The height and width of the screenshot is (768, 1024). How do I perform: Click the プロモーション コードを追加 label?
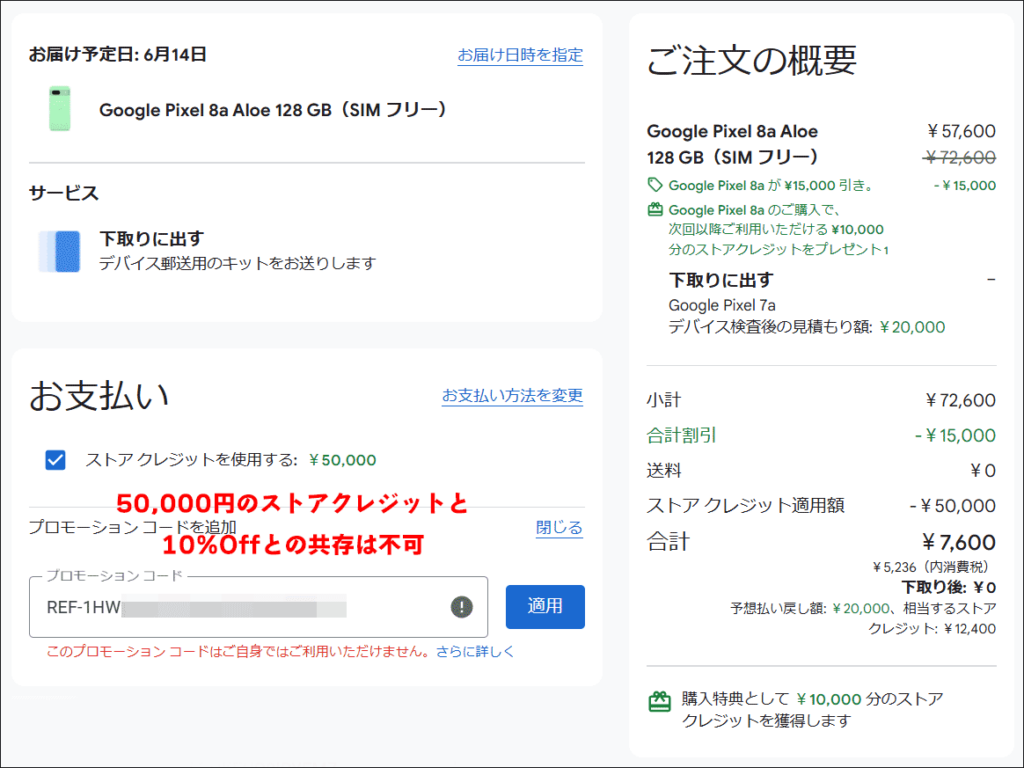click(133, 528)
